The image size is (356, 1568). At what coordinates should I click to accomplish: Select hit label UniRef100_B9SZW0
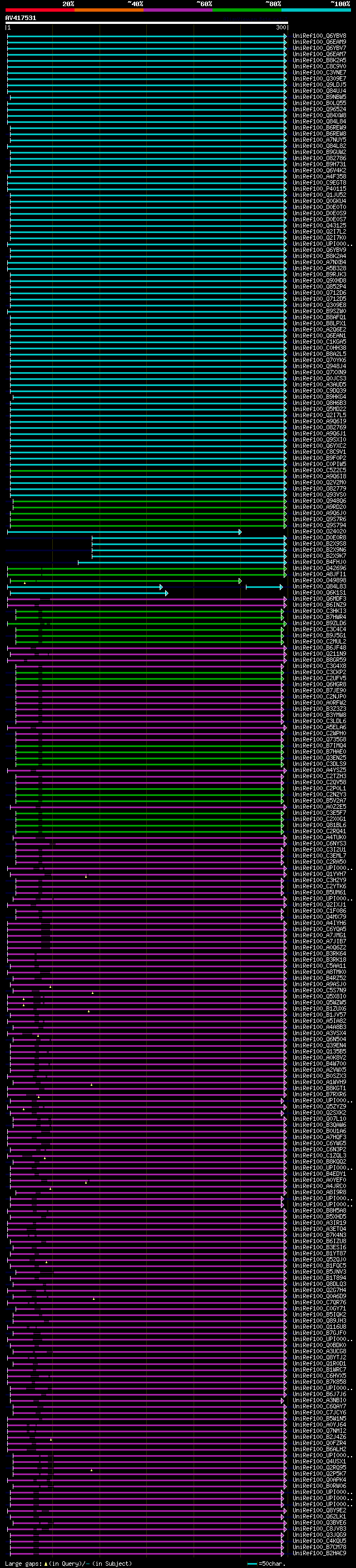click(319, 311)
